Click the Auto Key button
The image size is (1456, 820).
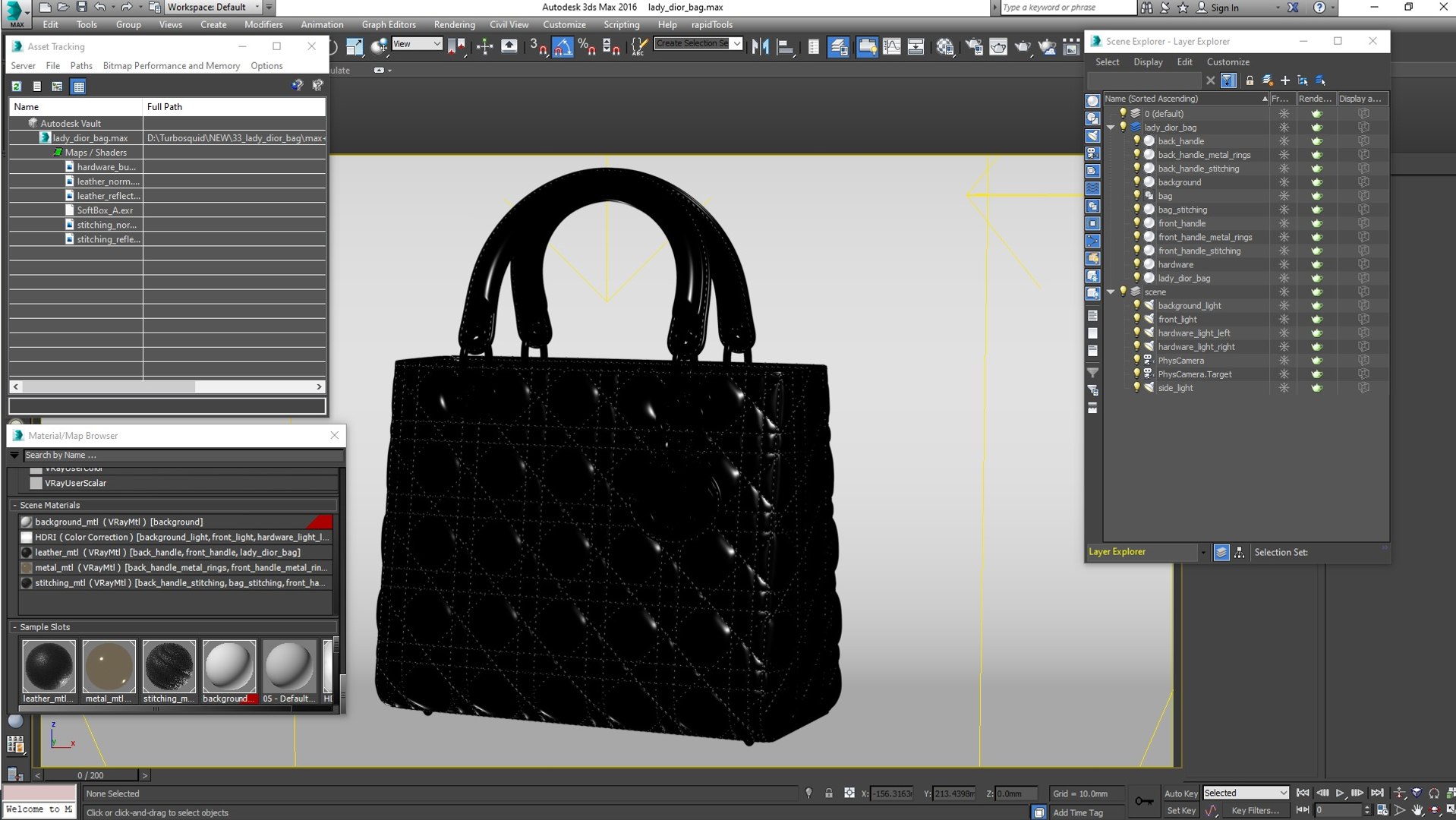click(x=1180, y=793)
